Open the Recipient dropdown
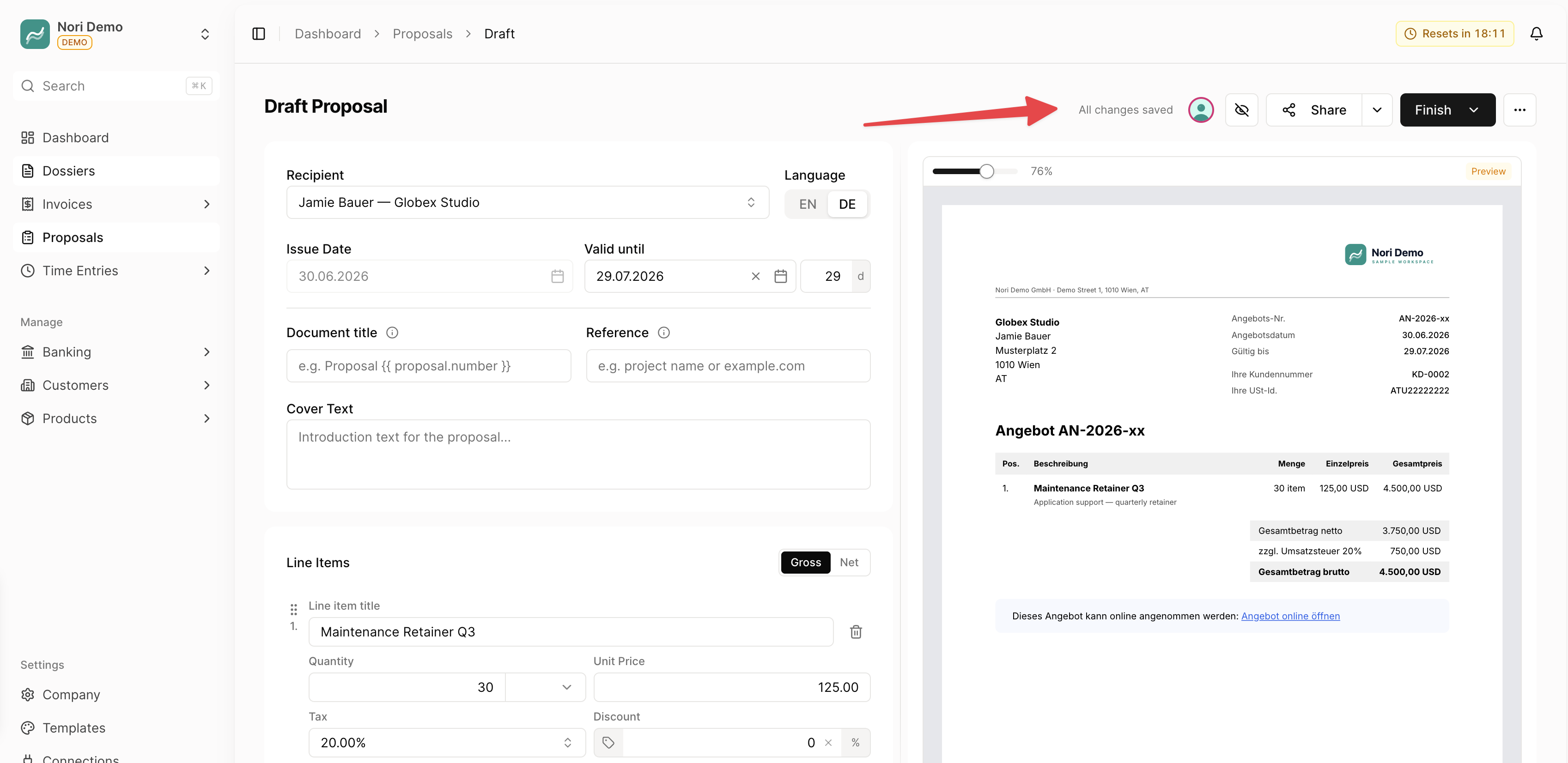 pyautogui.click(x=528, y=203)
